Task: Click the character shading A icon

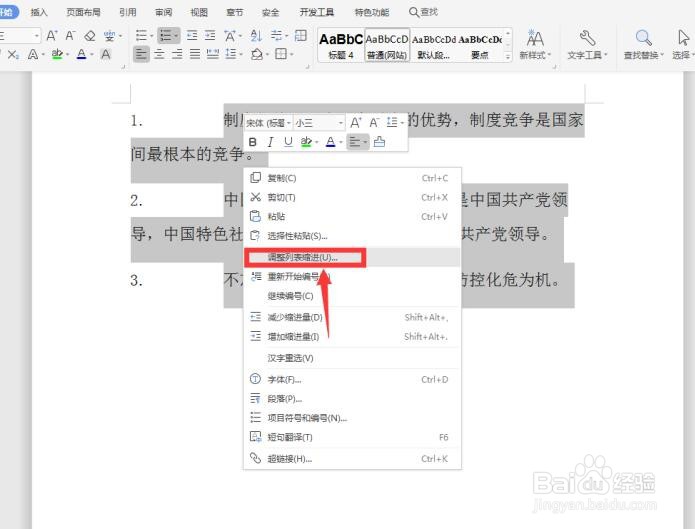Action: pyautogui.click(x=105, y=55)
